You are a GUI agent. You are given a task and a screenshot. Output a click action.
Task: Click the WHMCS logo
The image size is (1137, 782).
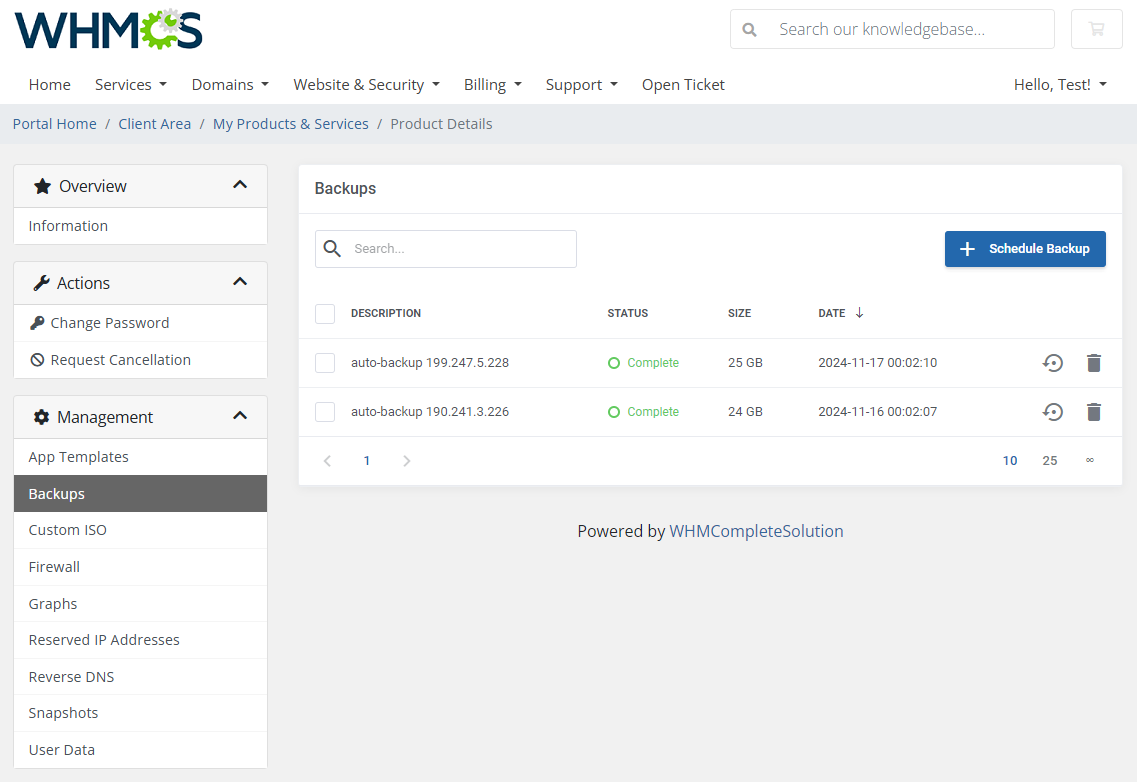point(109,29)
